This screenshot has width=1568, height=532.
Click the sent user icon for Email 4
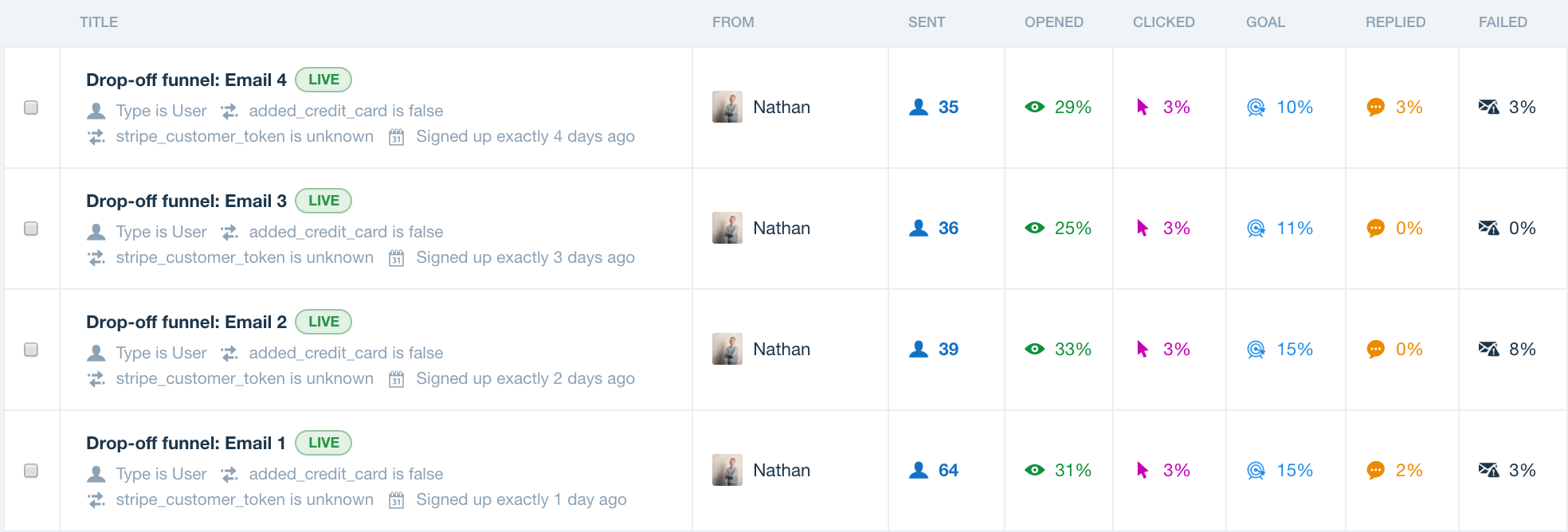pyautogui.click(x=919, y=107)
